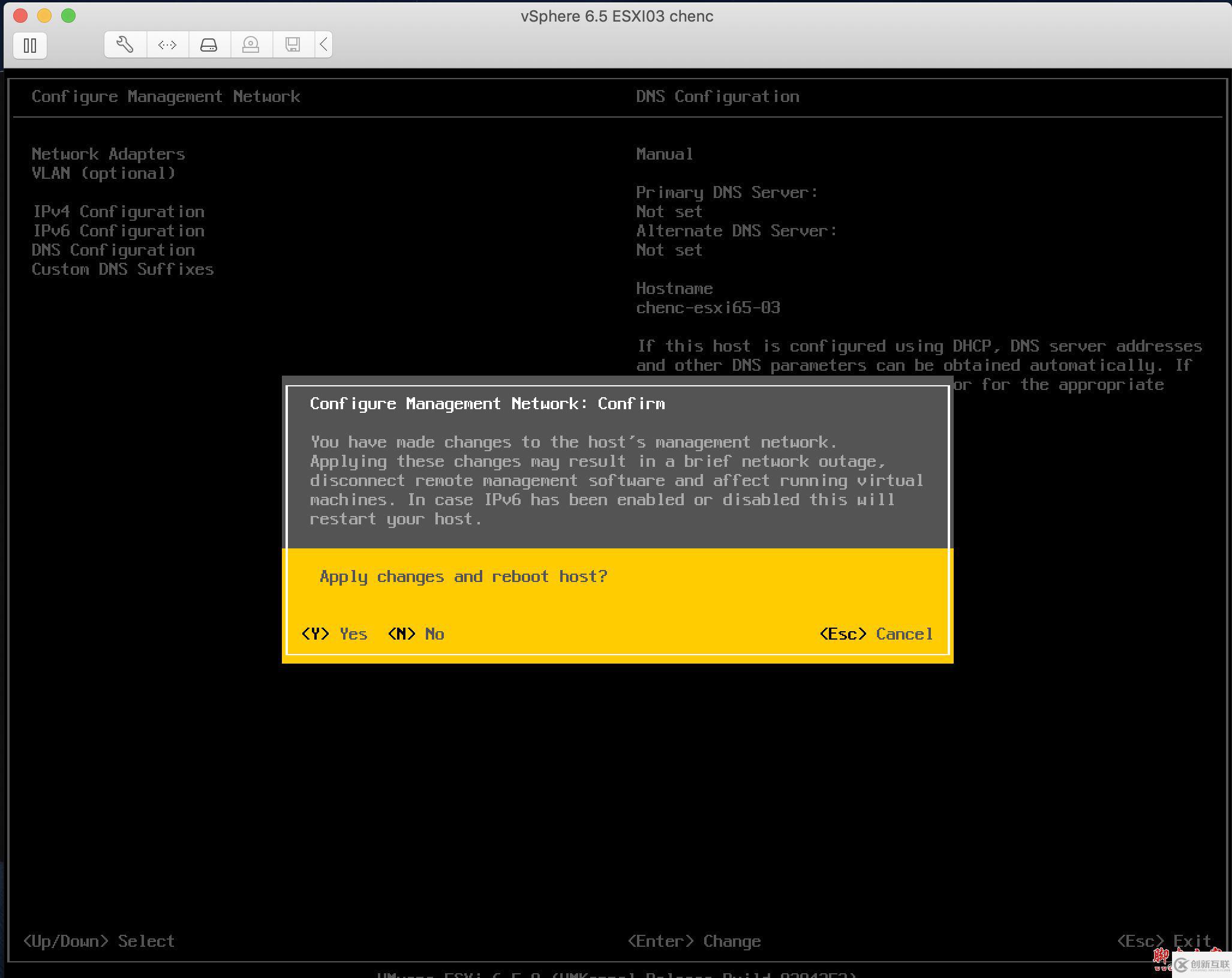
Task: Choose <Esc> Cancel in the dialog
Action: (x=875, y=634)
